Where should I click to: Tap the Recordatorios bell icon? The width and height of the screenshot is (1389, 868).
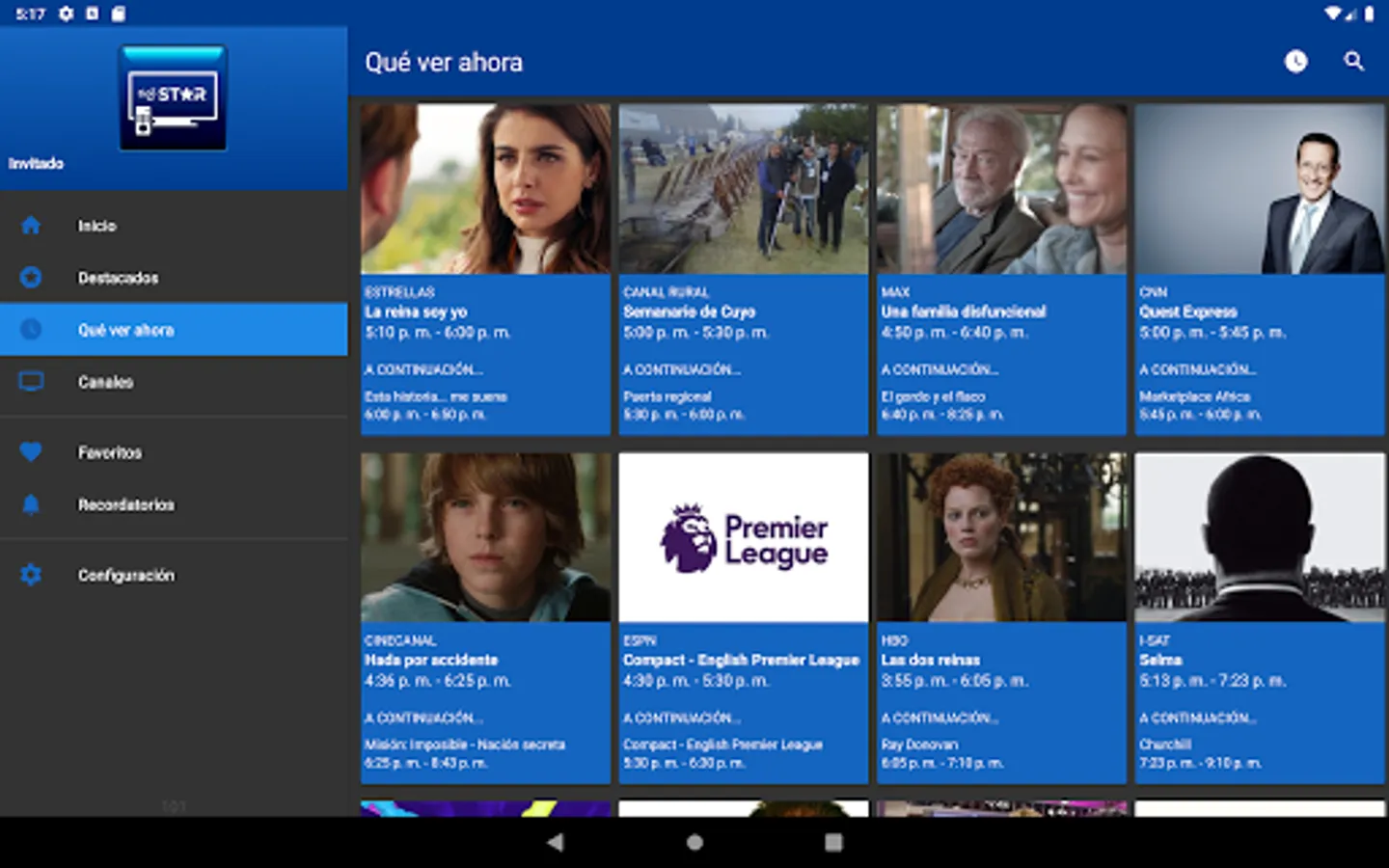click(x=31, y=504)
